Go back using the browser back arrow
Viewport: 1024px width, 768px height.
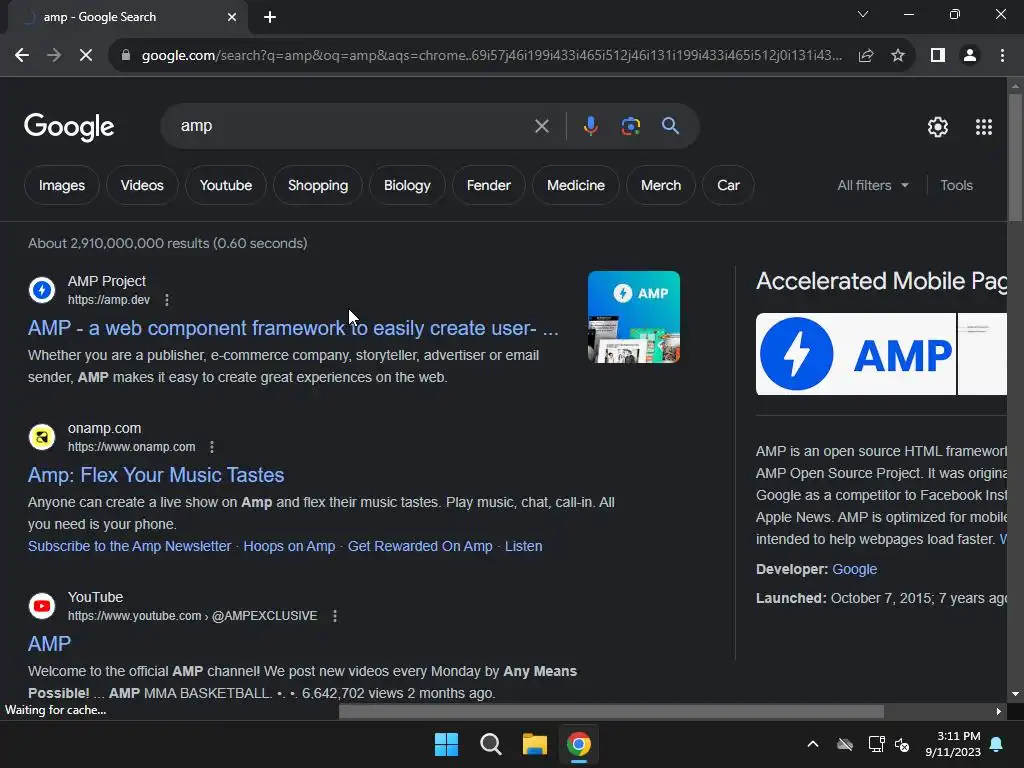[x=22, y=56]
